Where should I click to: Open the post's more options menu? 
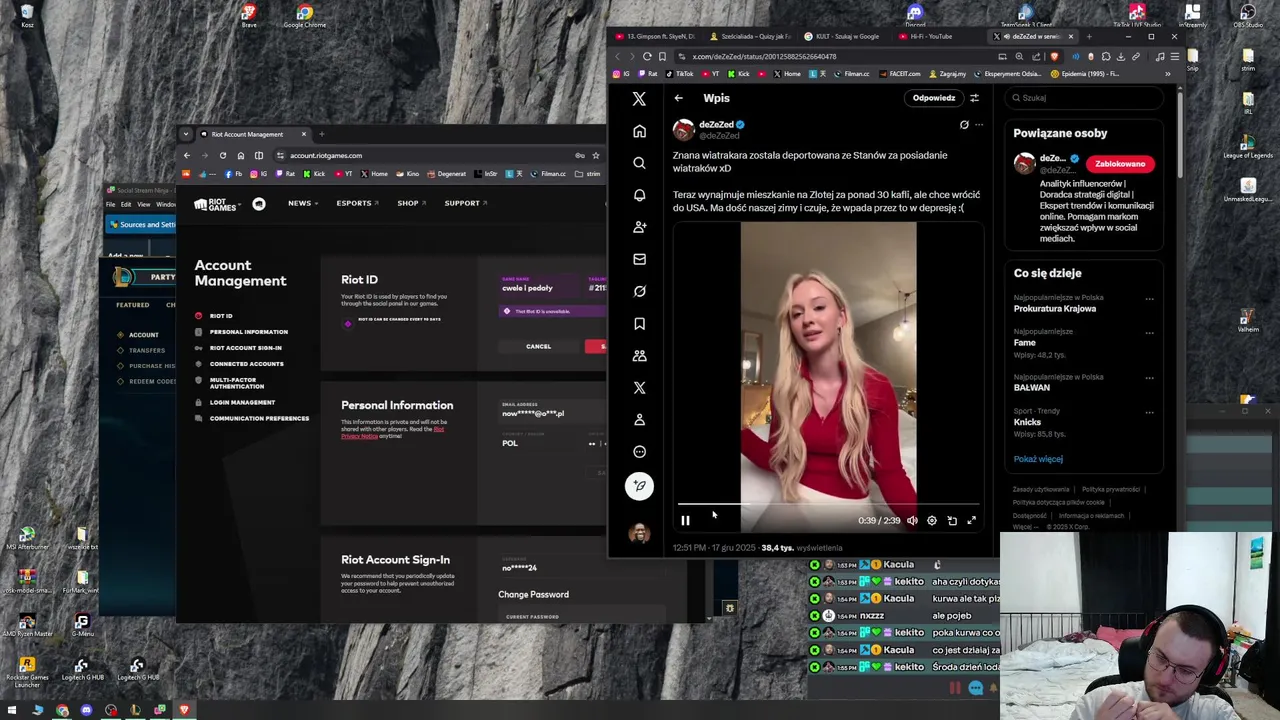pos(979,125)
